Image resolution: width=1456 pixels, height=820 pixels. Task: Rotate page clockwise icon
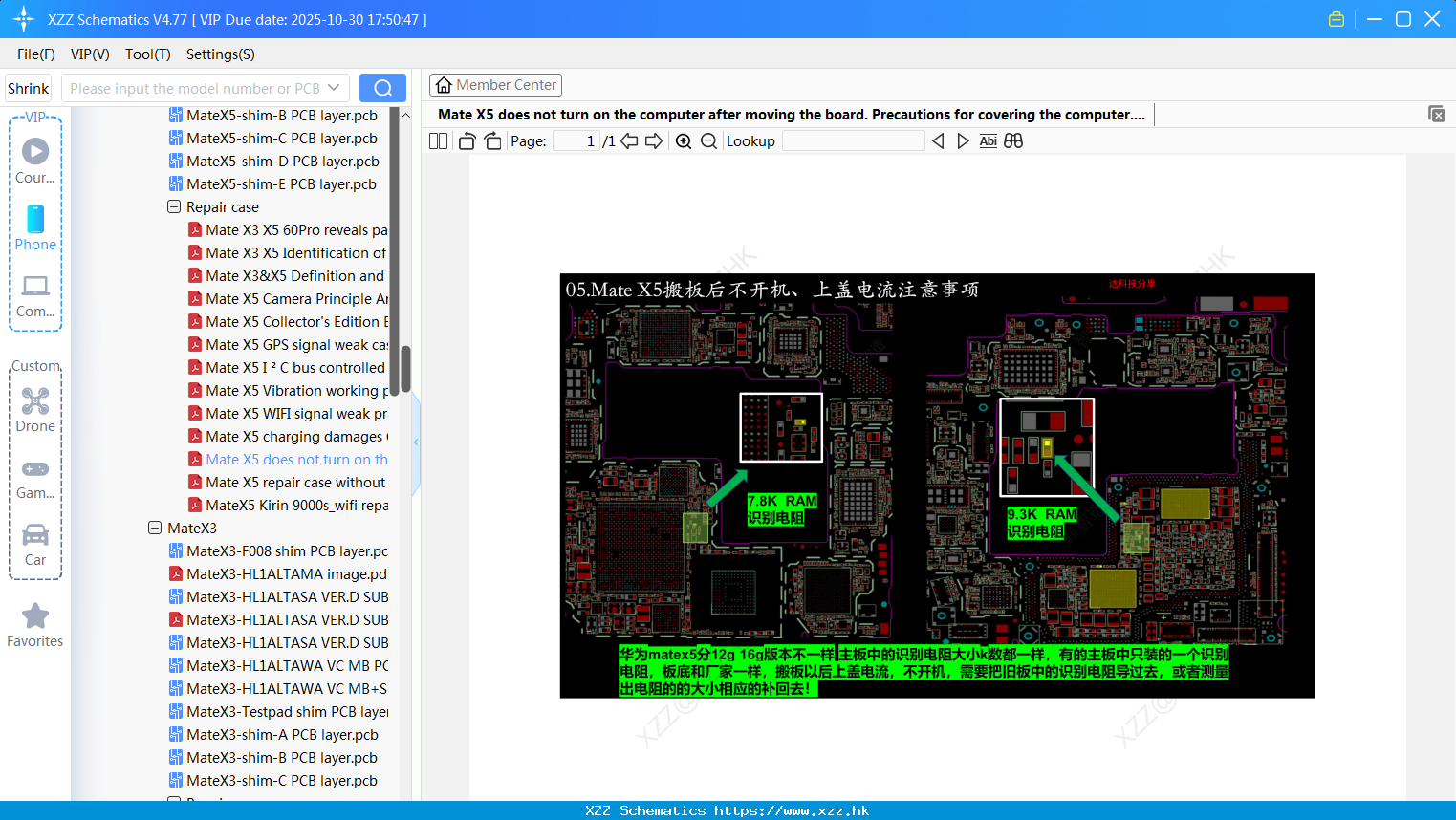tap(492, 140)
